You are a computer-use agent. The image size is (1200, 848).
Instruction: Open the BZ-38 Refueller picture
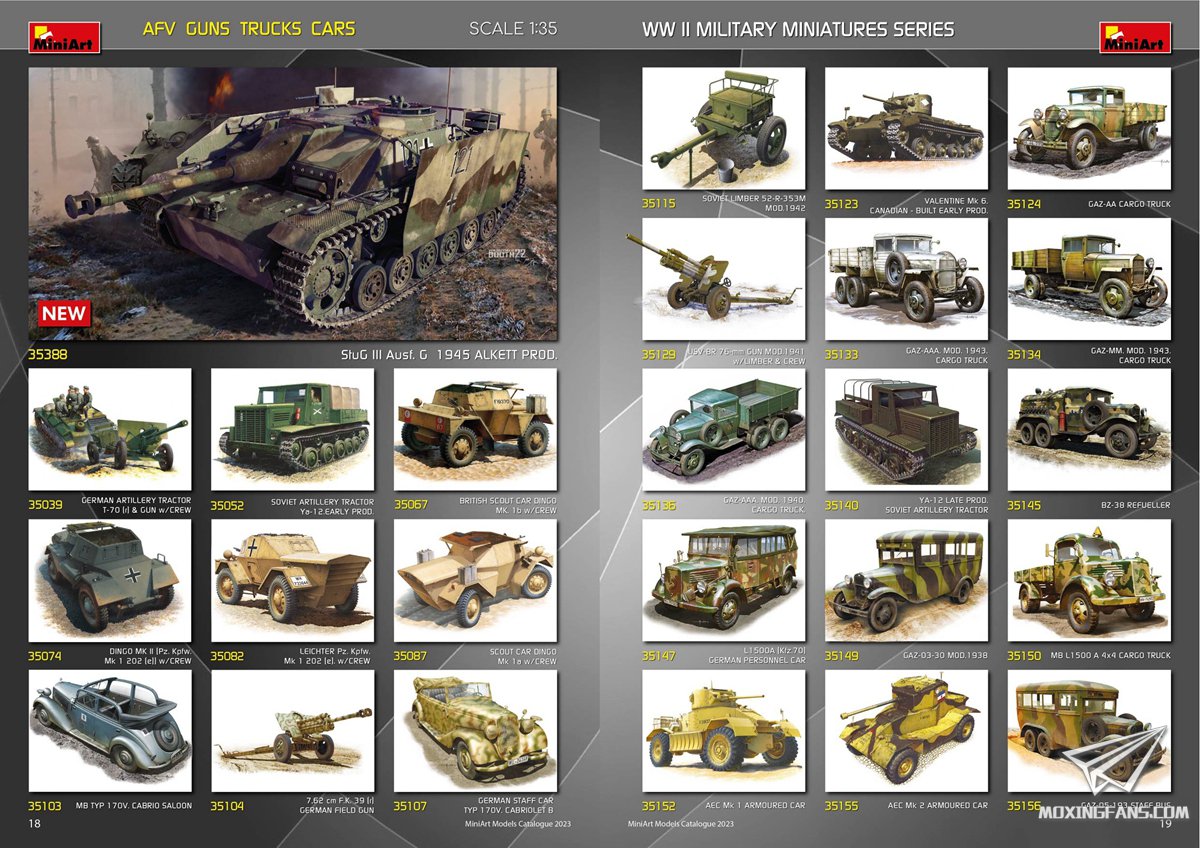[1089, 430]
